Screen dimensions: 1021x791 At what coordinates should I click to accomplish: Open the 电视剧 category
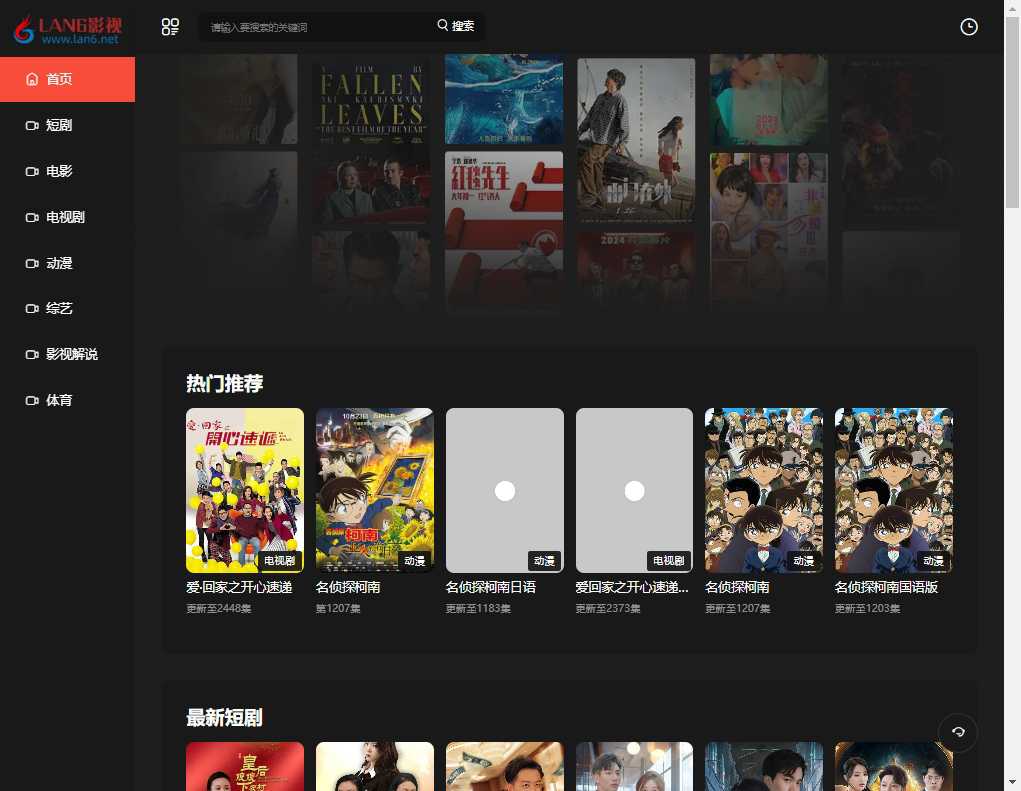tap(68, 217)
